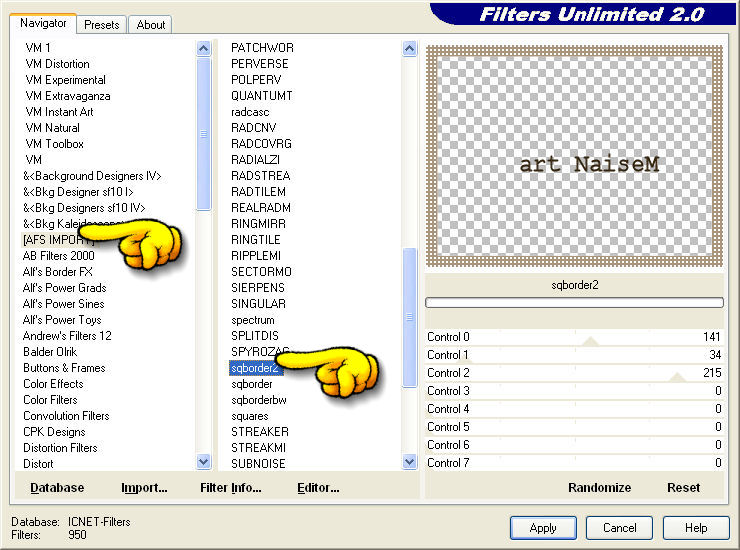Click the Database button
This screenshot has height=550, width=740.
pyautogui.click(x=57, y=488)
